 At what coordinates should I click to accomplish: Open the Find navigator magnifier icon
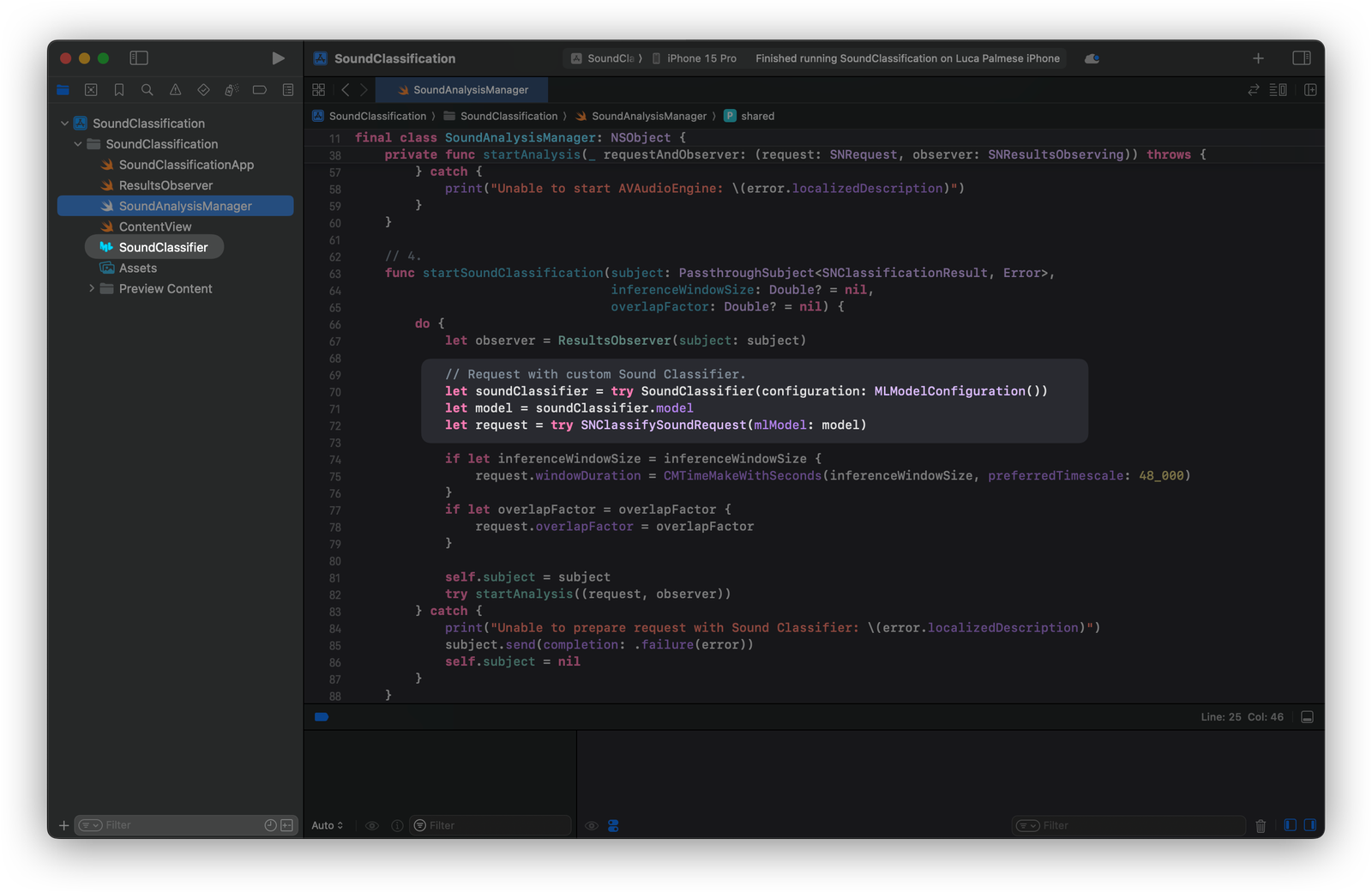pos(147,90)
